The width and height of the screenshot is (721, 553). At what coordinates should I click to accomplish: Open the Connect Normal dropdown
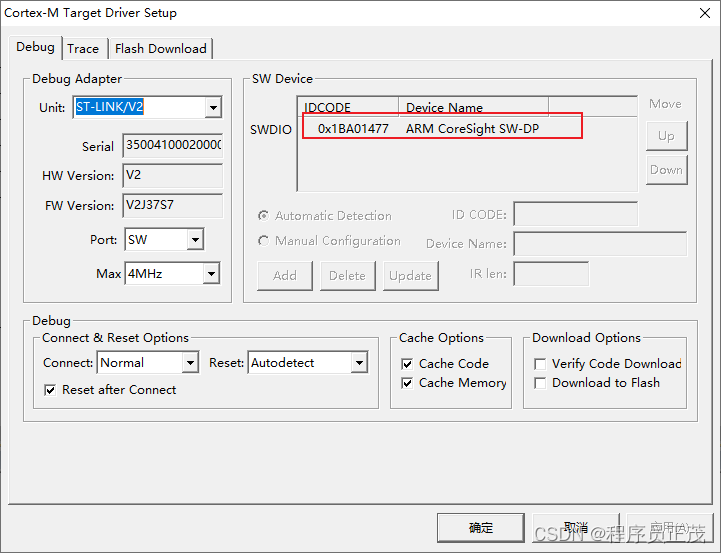click(x=190, y=363)
